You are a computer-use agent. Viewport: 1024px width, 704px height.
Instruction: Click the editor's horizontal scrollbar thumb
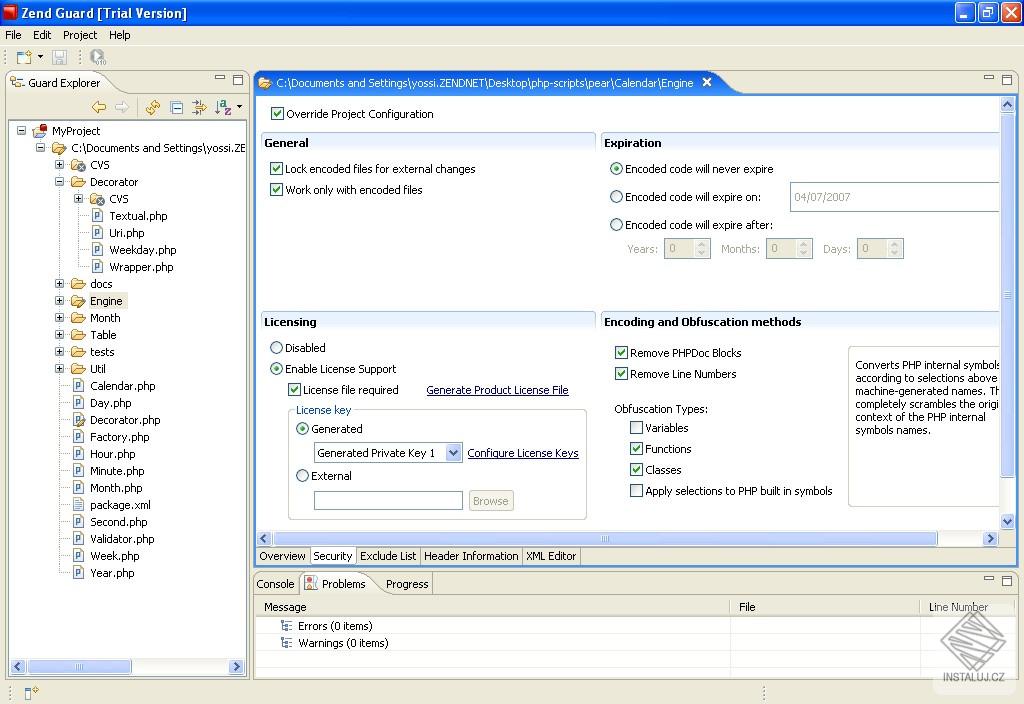click(605, 538)
